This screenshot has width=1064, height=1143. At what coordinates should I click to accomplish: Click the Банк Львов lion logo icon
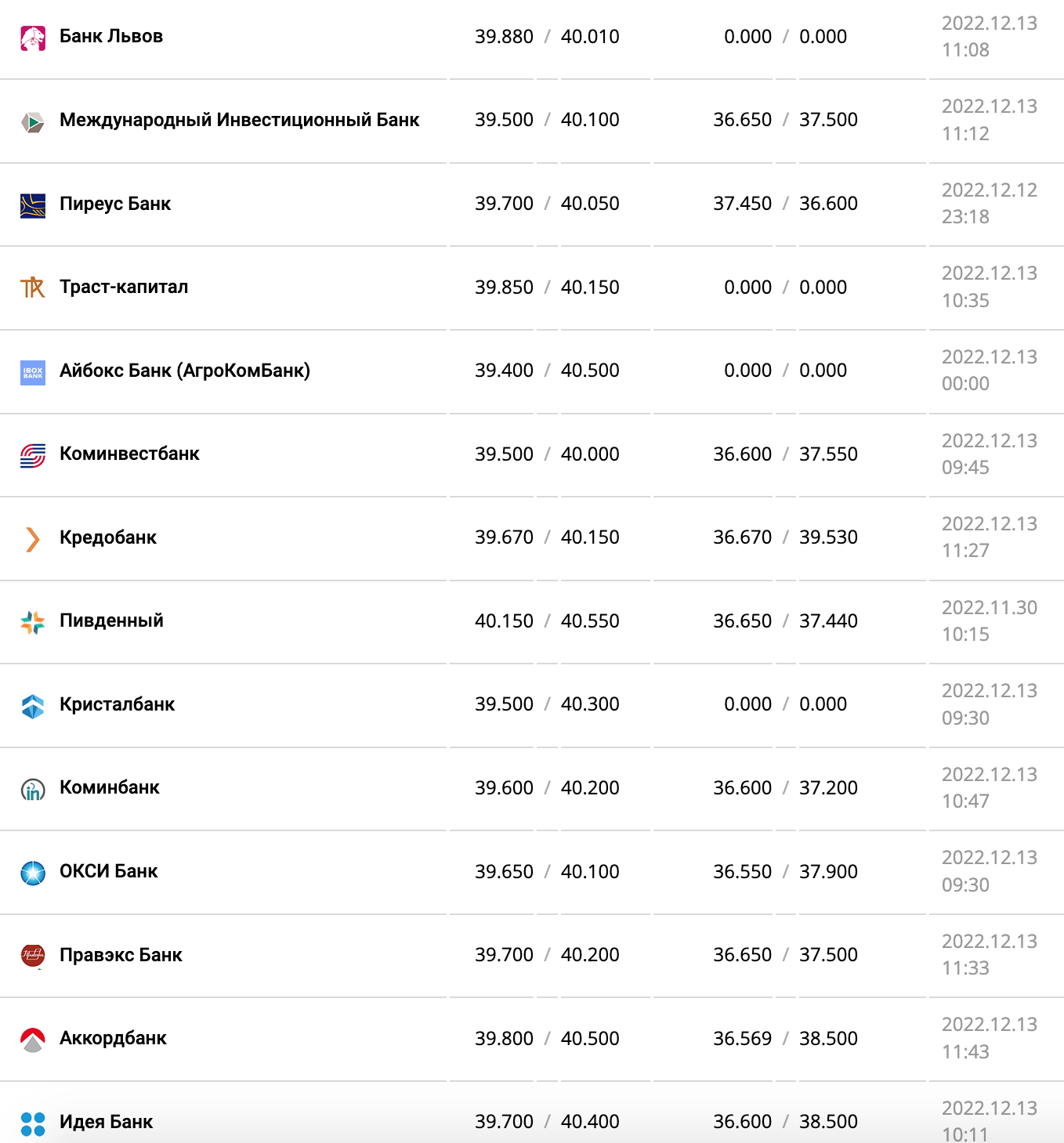(x=33, y=38)
